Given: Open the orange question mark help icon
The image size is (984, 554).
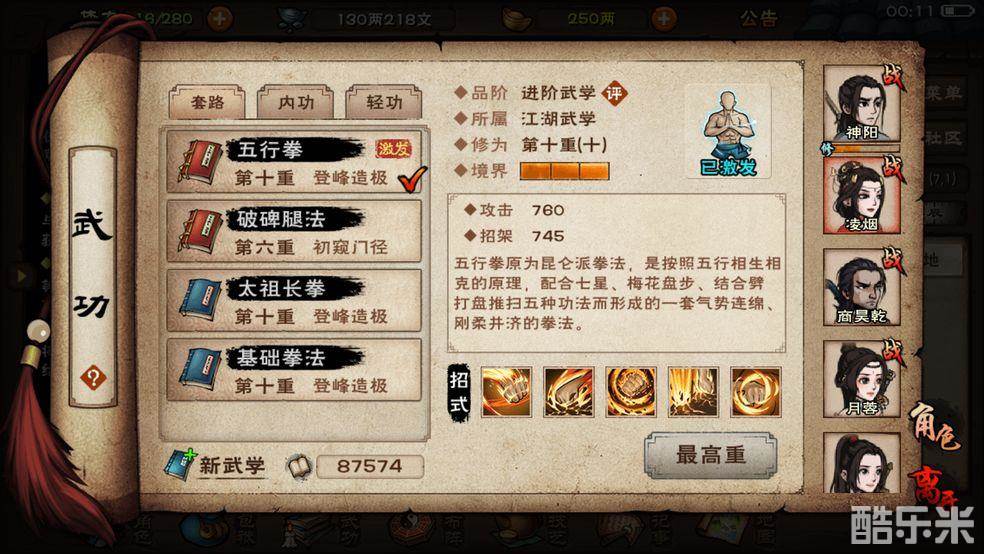Looking at the screenshot, I should [x=93, y=378].
